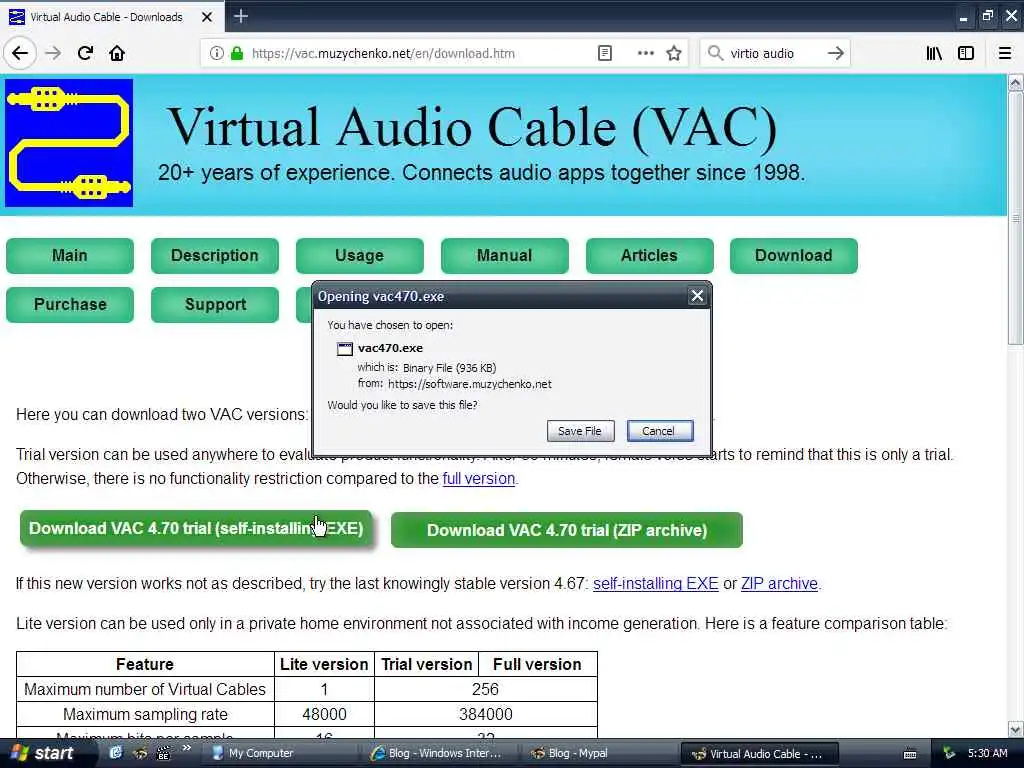Click the Save File button
The width and height of the screenshot is (1024, 768).
tap(581, 431)
